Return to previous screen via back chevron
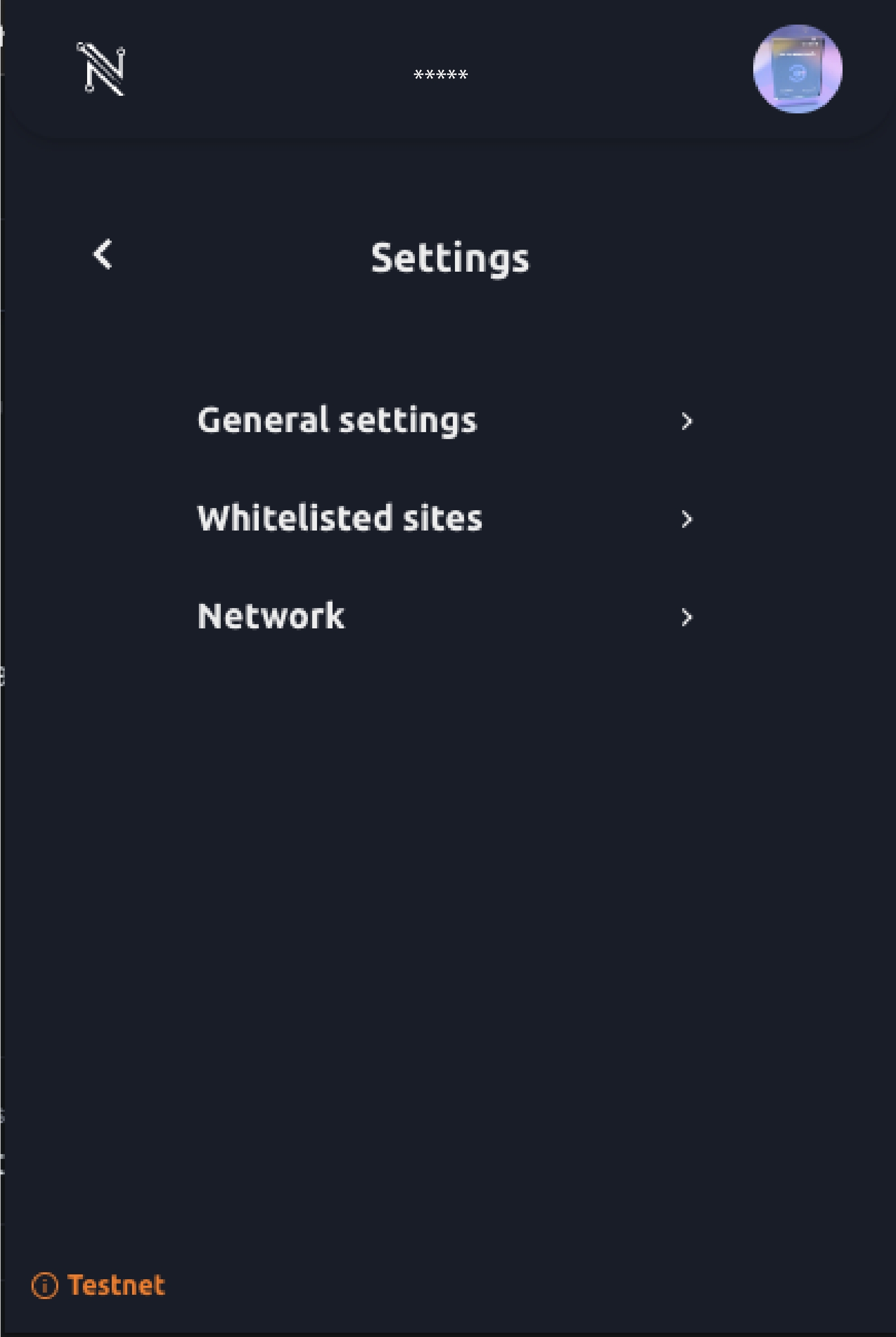Viewport: 896px width, 1337px height. [x=103, y=255]
